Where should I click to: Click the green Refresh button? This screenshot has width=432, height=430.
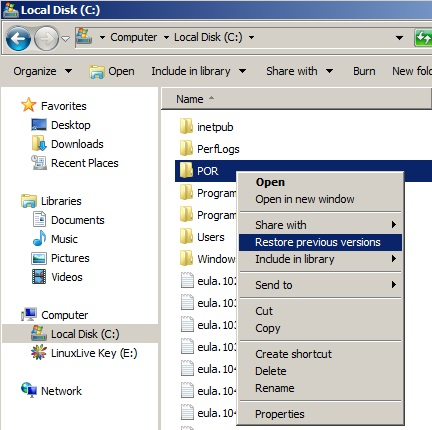[423, 38]
